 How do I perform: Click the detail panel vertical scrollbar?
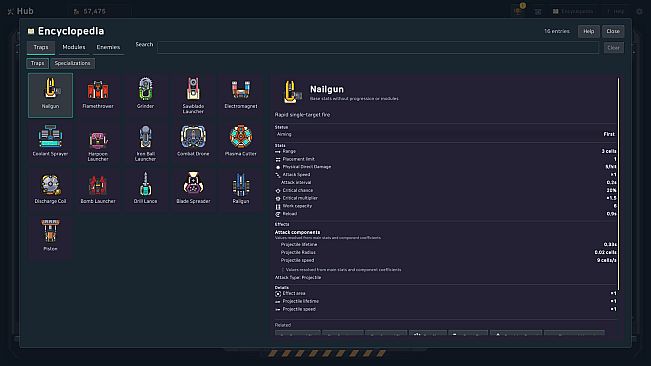pos(618,184)
